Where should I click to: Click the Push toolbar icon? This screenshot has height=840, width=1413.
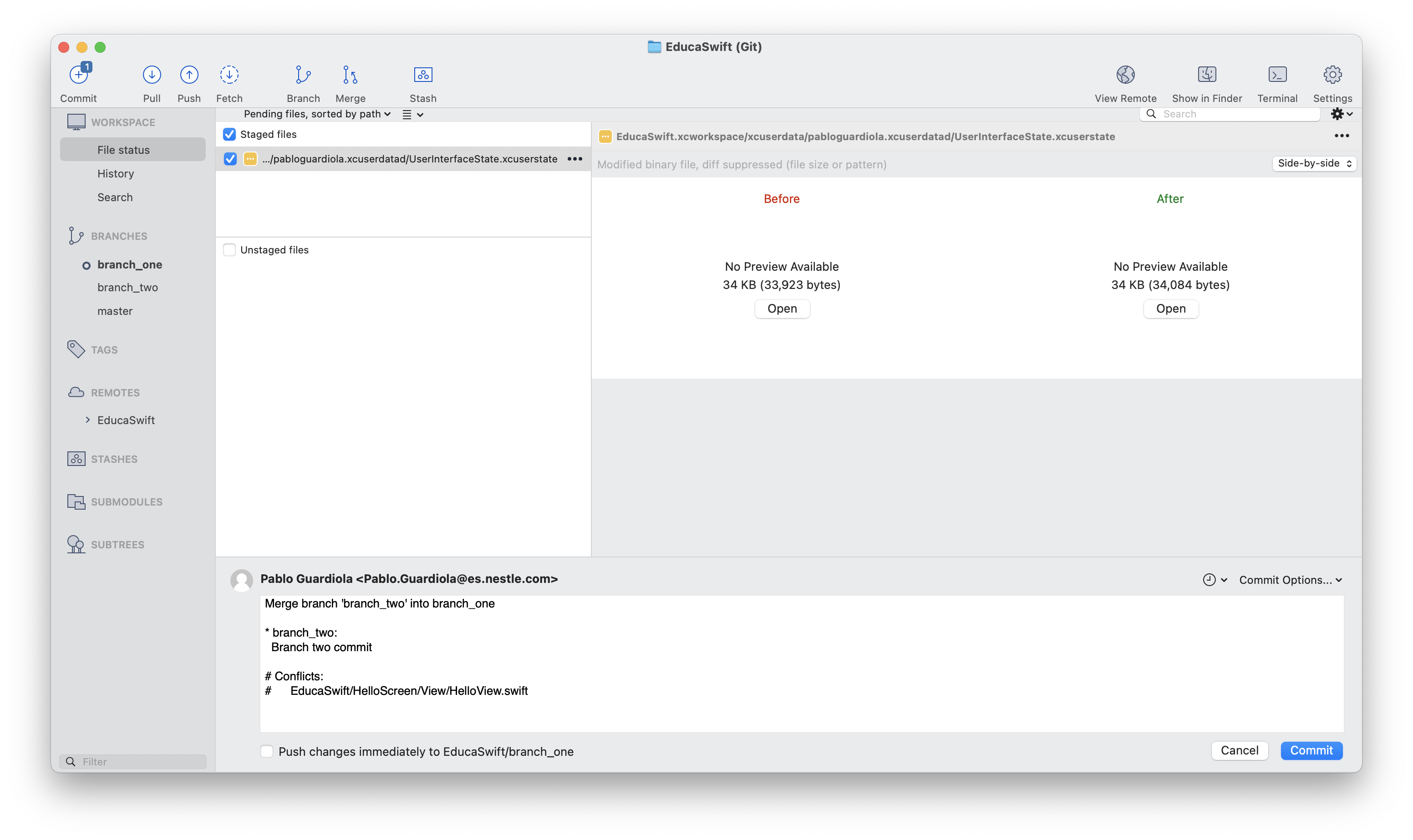click(189, 75)
